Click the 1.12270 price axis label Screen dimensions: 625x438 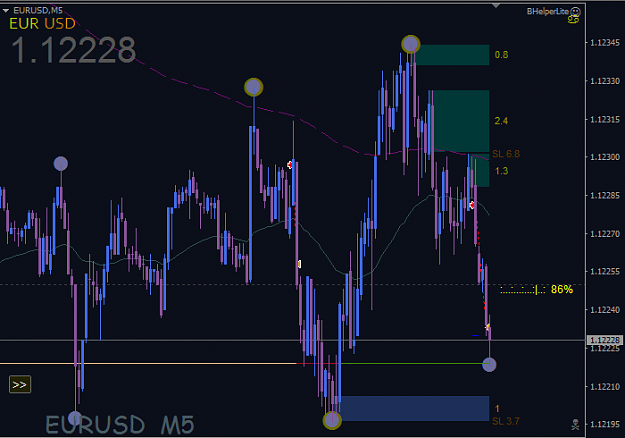pyautogui.click(x=605, y=234)
